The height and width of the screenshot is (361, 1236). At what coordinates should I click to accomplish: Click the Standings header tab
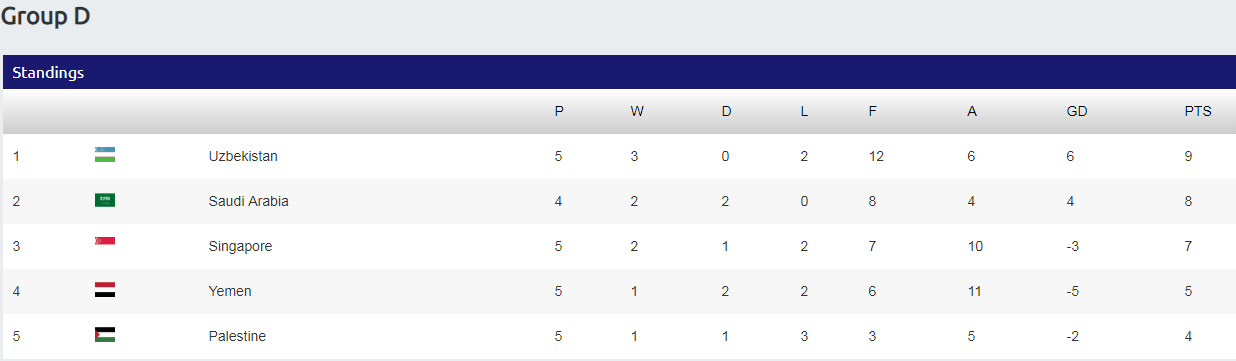pyautogui.click(x=48, y=72)
